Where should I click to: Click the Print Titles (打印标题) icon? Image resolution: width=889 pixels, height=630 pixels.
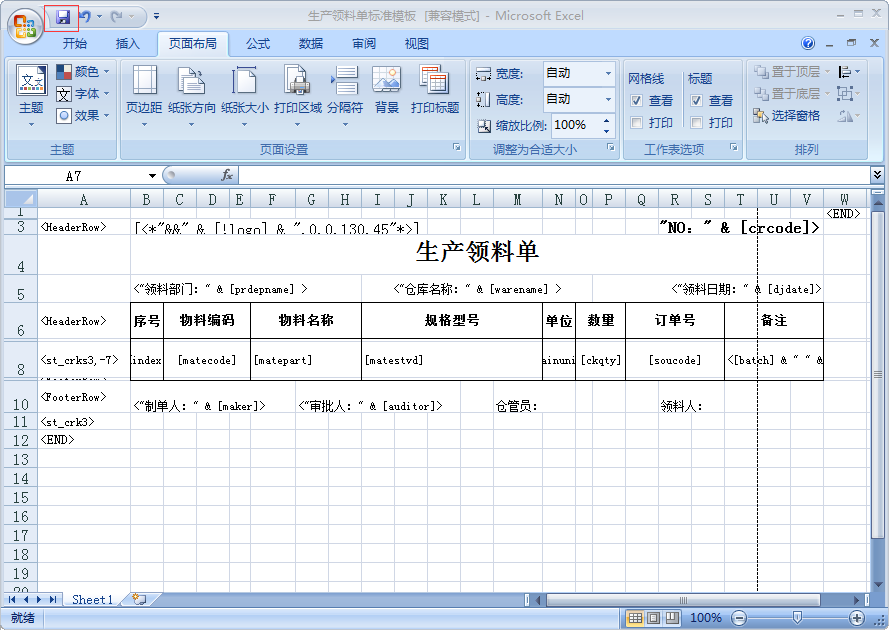point(435,90)
